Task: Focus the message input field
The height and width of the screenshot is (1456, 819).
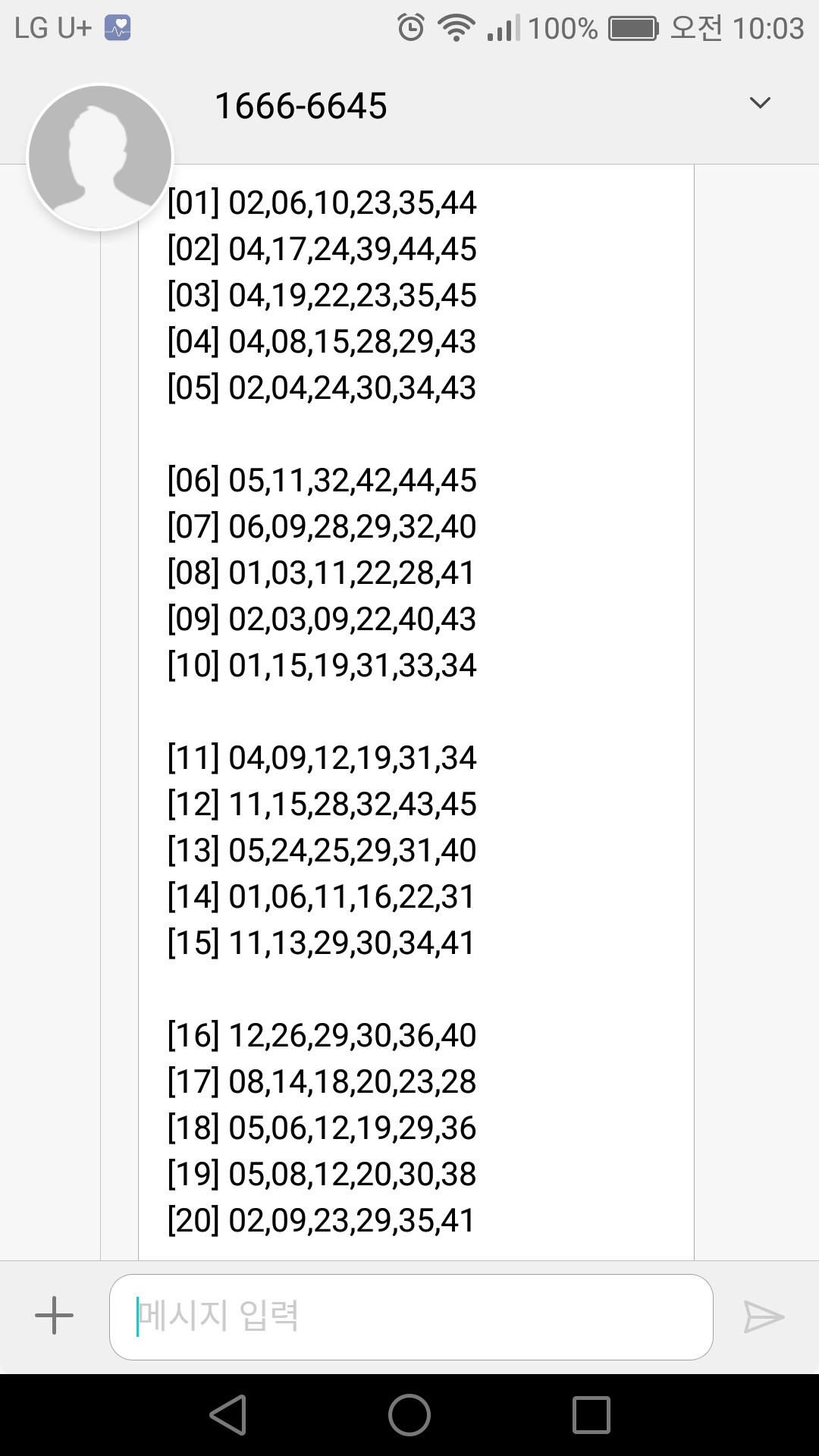Action: click(x=411, y=1316)
